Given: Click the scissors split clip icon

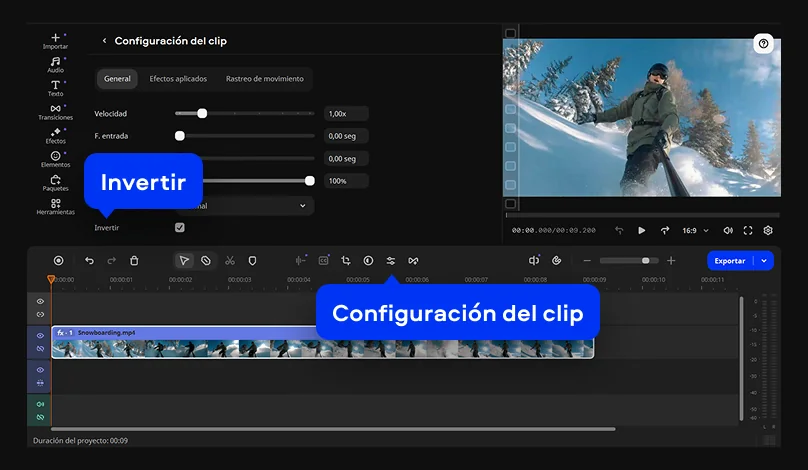Looking at the screenshot, I should 229,260.
